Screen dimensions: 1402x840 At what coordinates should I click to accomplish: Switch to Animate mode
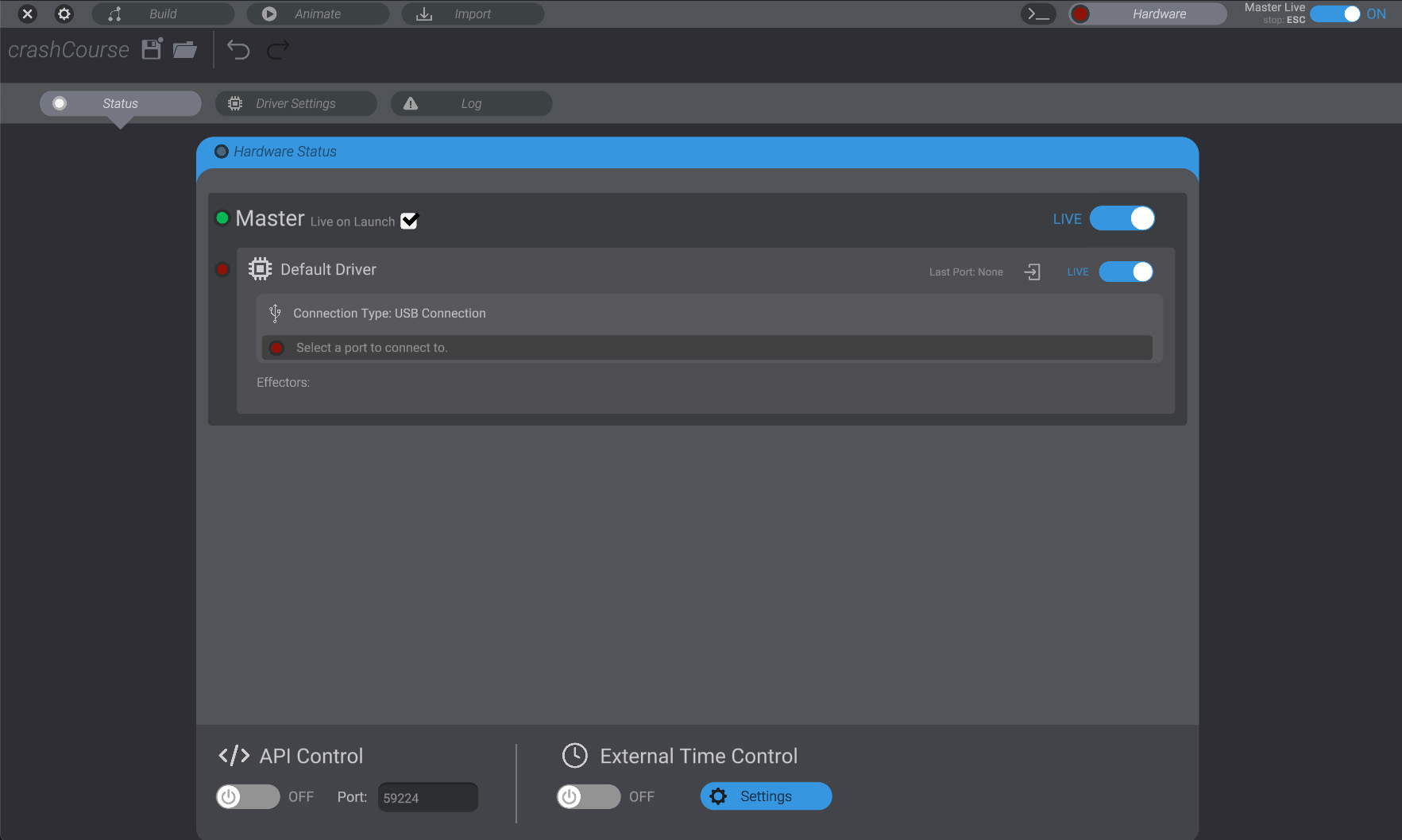click(x=317, y=13)
